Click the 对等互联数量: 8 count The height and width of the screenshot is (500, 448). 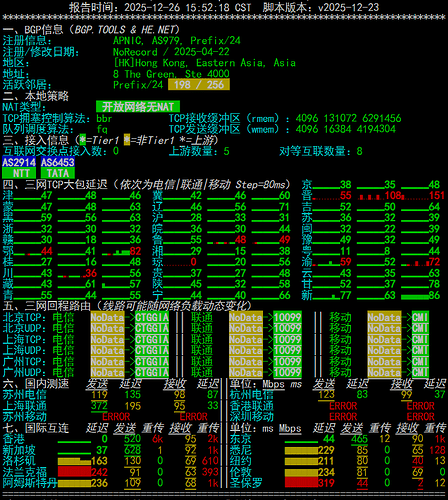tap(321, 151)
